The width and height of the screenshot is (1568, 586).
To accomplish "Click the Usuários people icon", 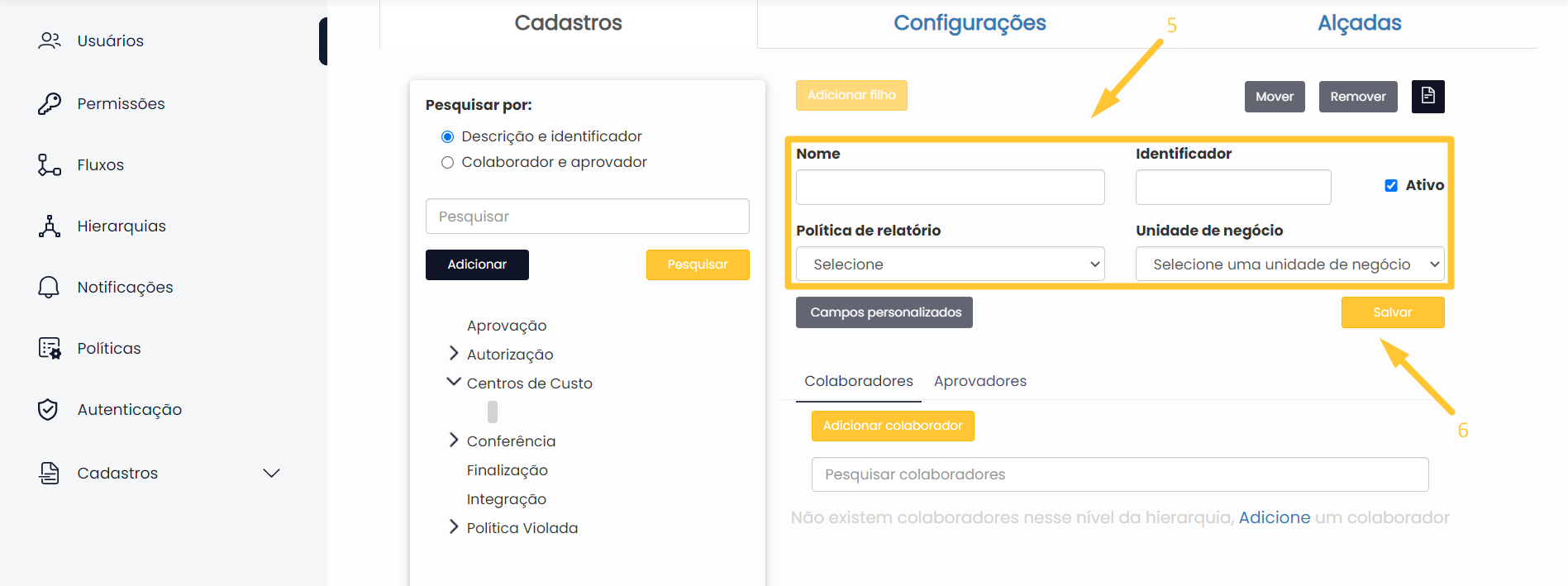I will point(50,40).
